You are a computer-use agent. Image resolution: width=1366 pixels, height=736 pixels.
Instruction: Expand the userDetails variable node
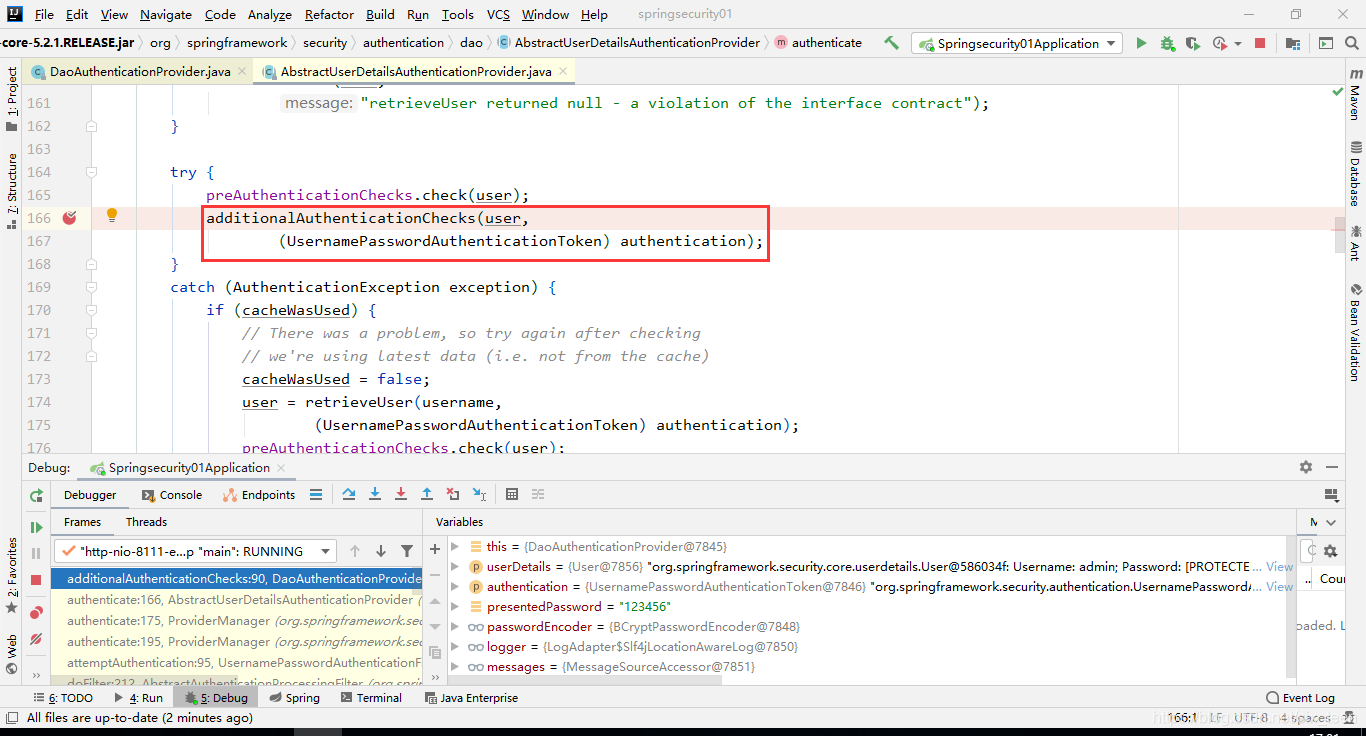(455, 567)
